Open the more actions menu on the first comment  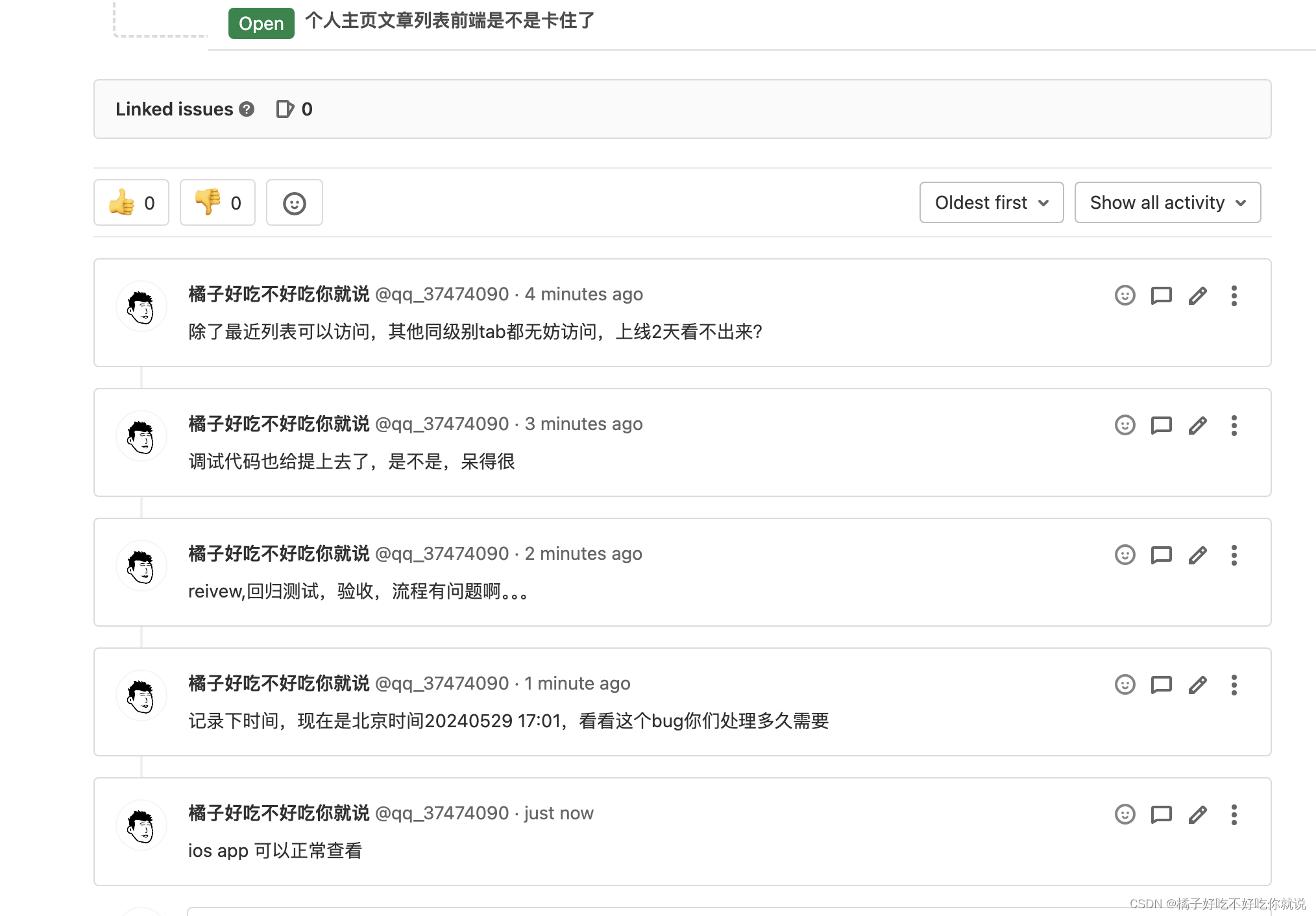point(1234,295)
